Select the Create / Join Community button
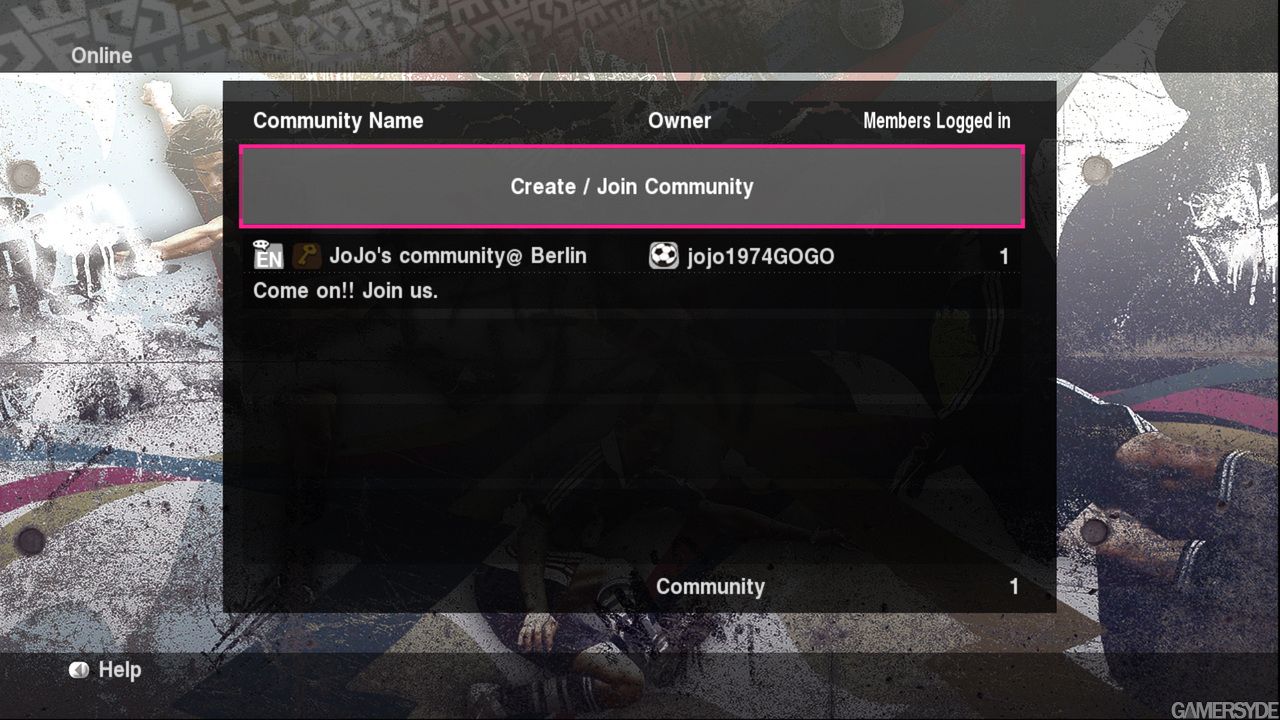This screenshot has height=720, width=1280. (x=632, y=187)
